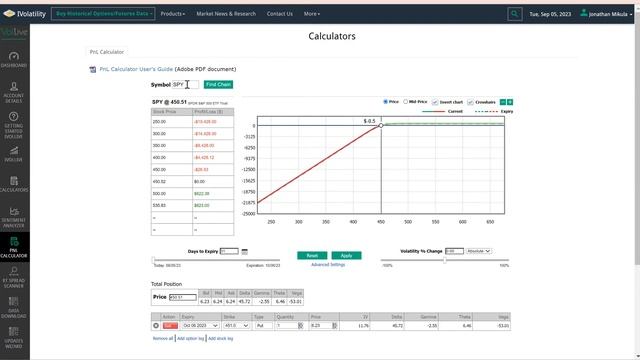Screen dimensions: 640x360
Task: Open the Jonathan Mikula account dropdown
Action: pyautogui.click(x=610, y=14)
